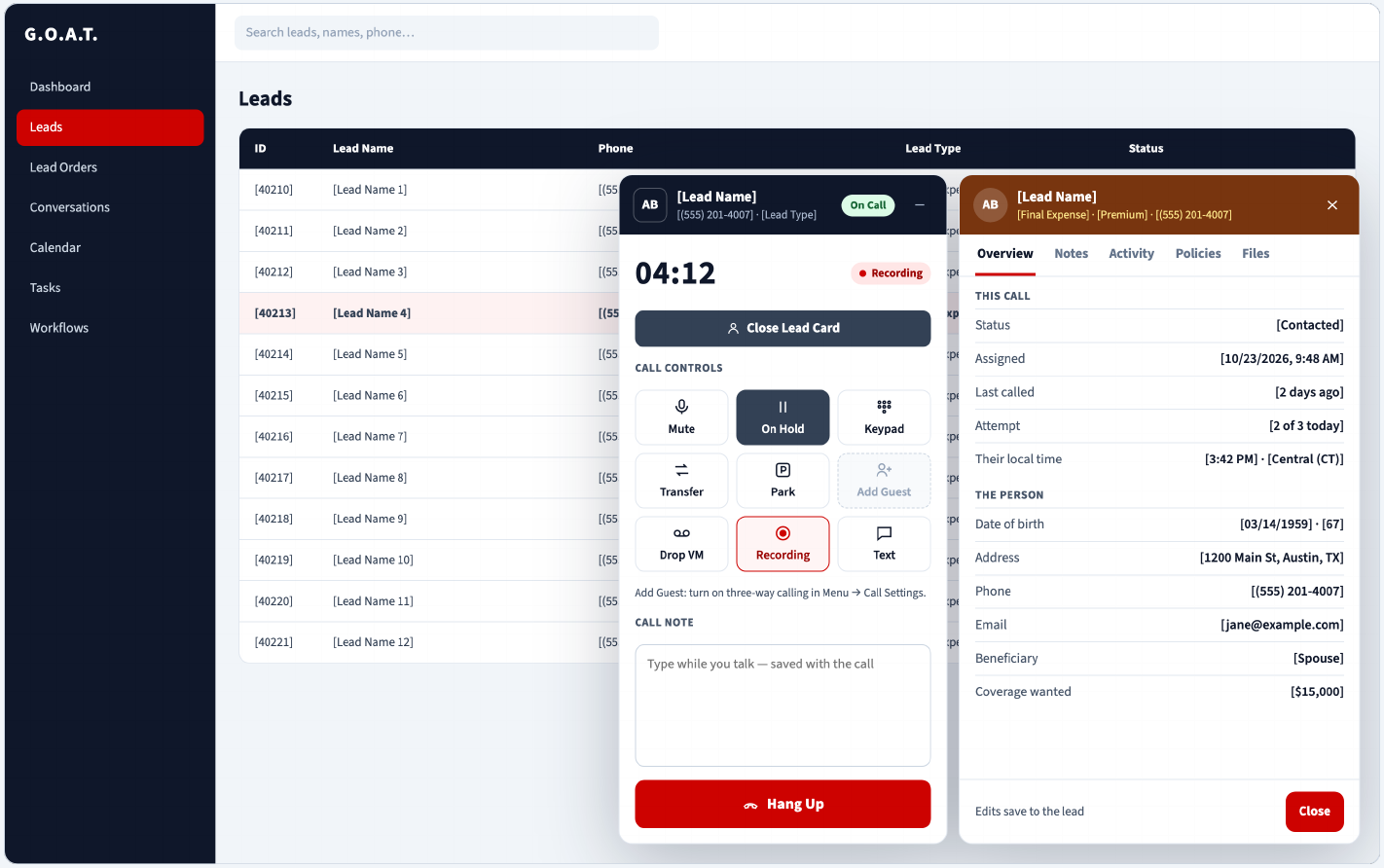Open Text message control
1384x868 pixels.
pos(884,544)
